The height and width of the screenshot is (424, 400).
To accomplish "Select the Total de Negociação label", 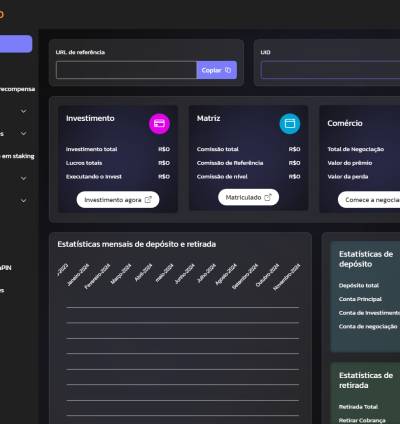I will pos(356,149).
